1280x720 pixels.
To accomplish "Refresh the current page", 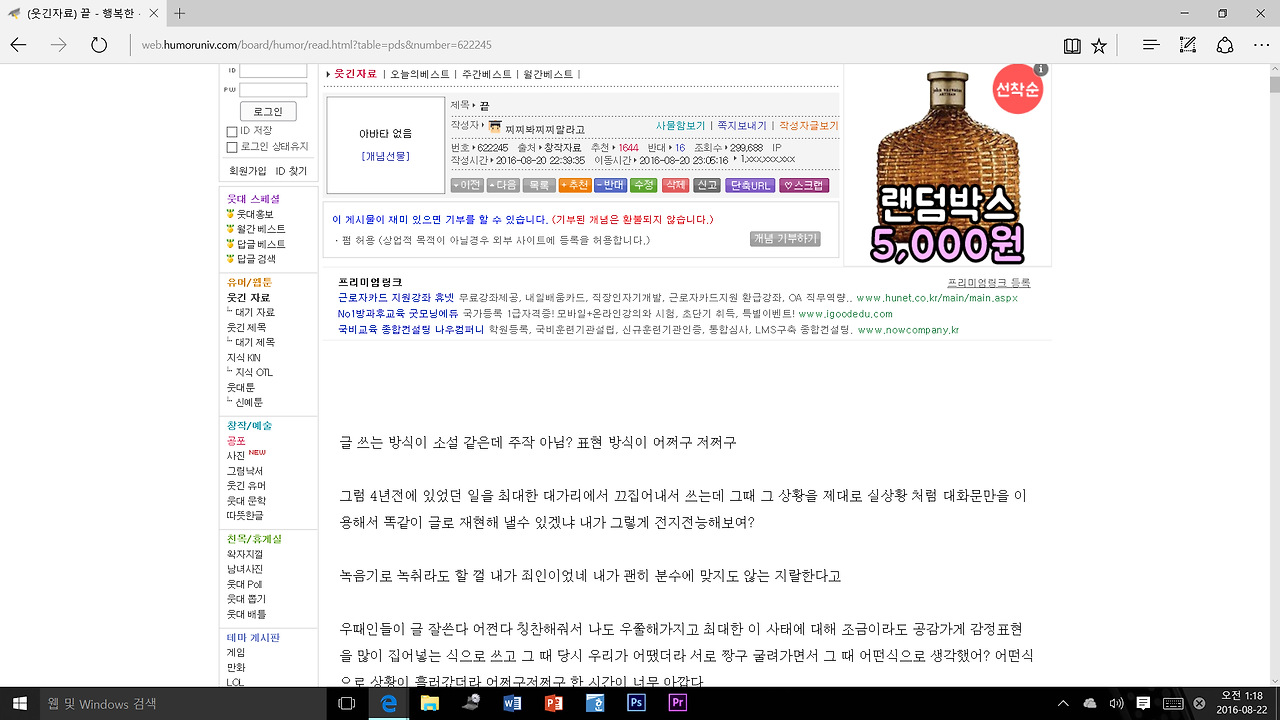I will point(97,44).
